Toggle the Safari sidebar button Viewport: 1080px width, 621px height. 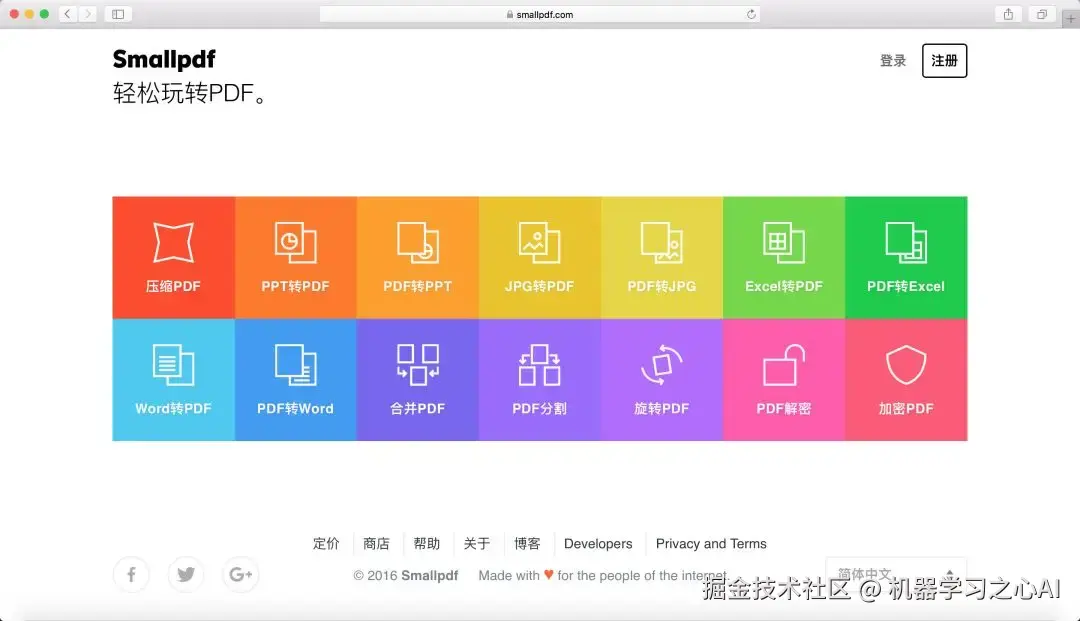click(x=118, y=14)
